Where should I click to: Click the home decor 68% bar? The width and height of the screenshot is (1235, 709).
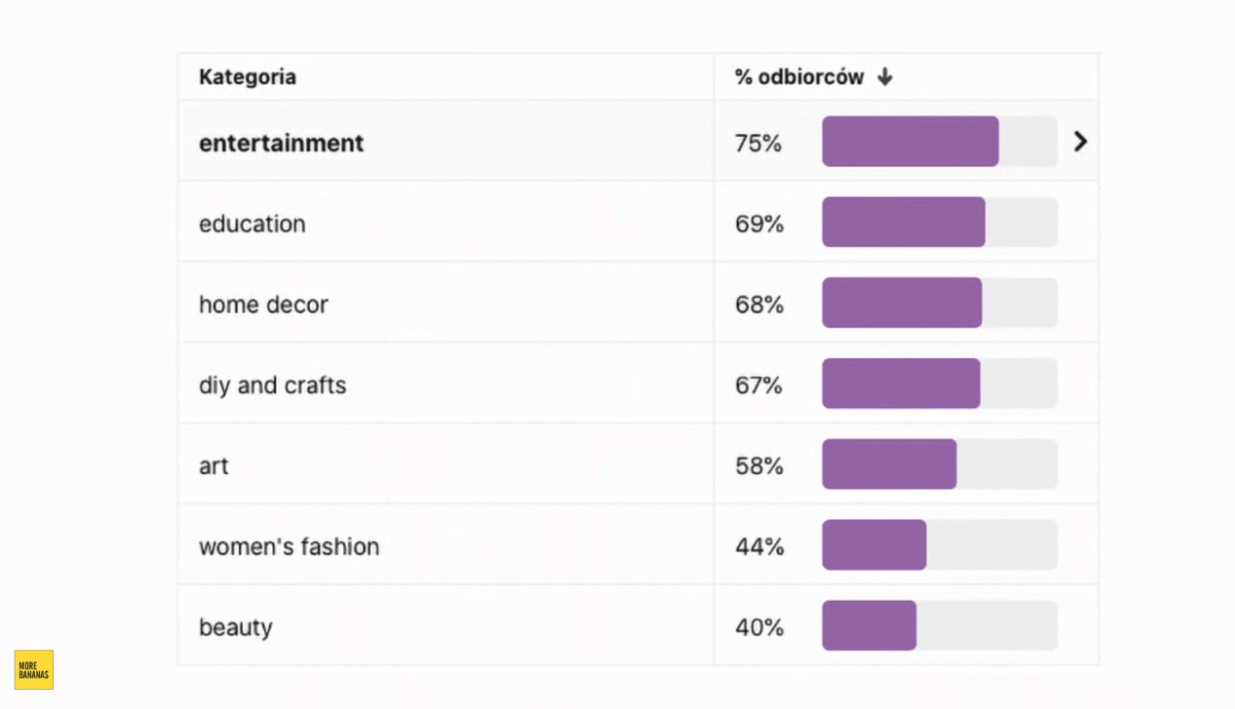tap(902, 303)
